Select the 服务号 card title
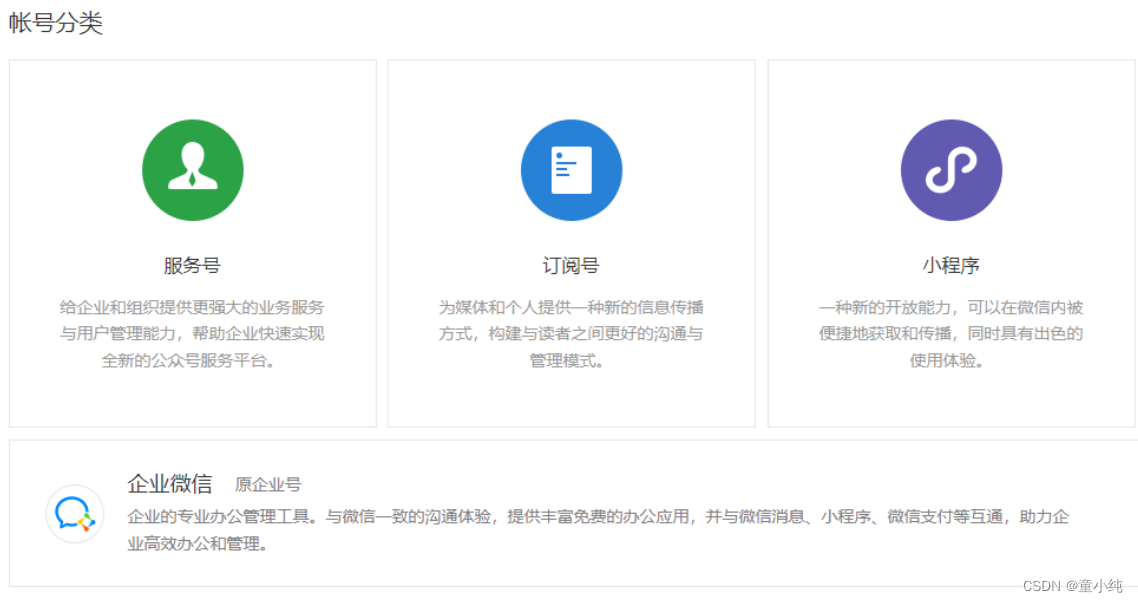The width and height of the screenshot is (1138, 602). pos(192,265)
